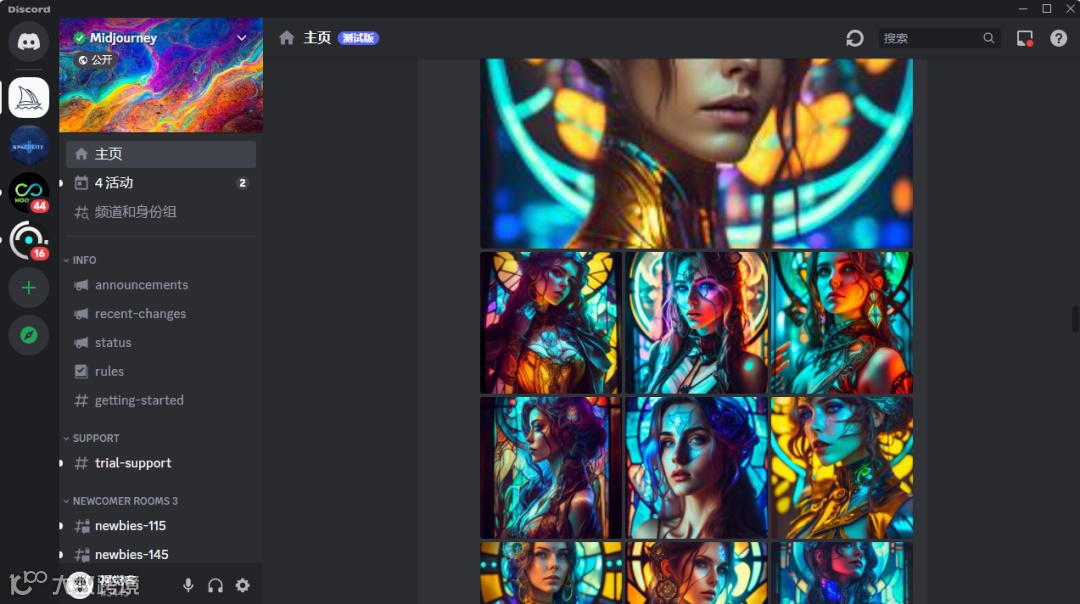Click the hash icon beside getting-started
Viewport: 1080px width, 604px height.
pyautogui.click(x=81, y=400)
